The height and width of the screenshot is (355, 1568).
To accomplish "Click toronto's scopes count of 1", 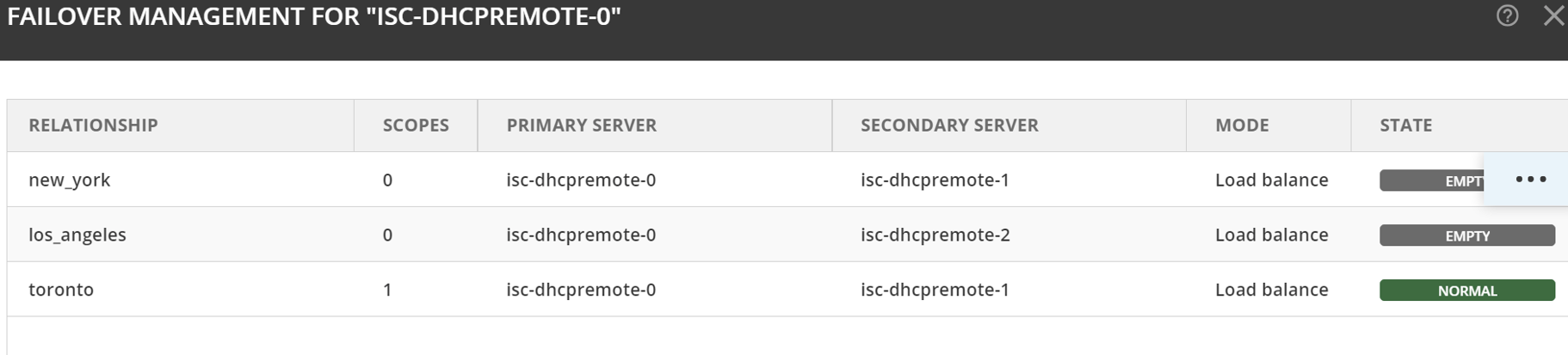I will [x=387, y=290].
